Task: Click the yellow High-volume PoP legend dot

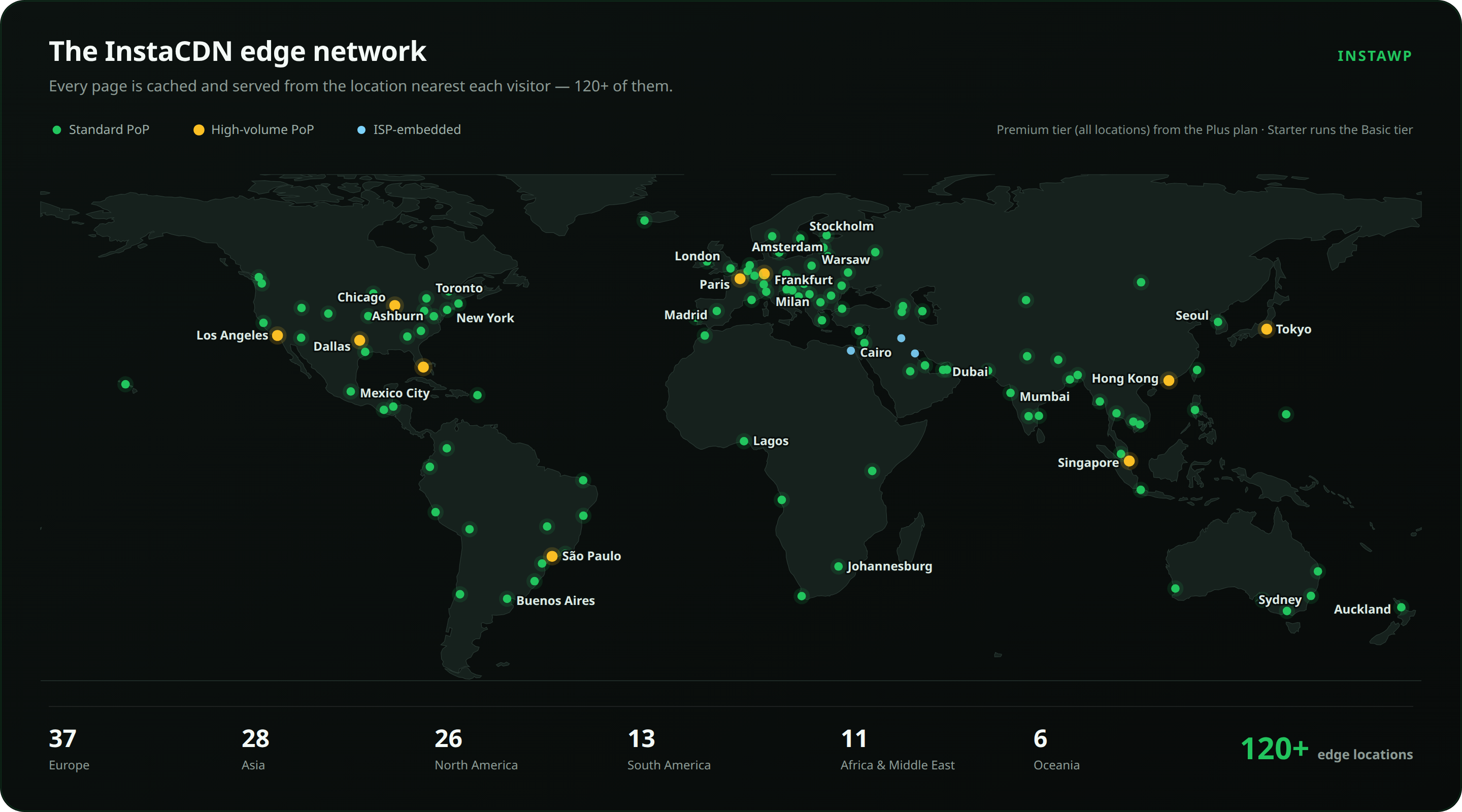Action: 198,130
